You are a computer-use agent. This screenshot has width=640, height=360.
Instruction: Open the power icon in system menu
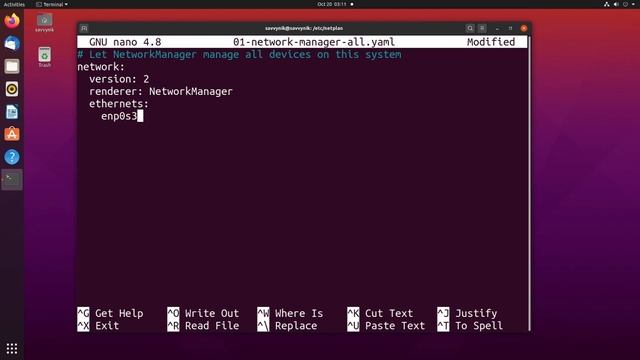click(625, 4)
